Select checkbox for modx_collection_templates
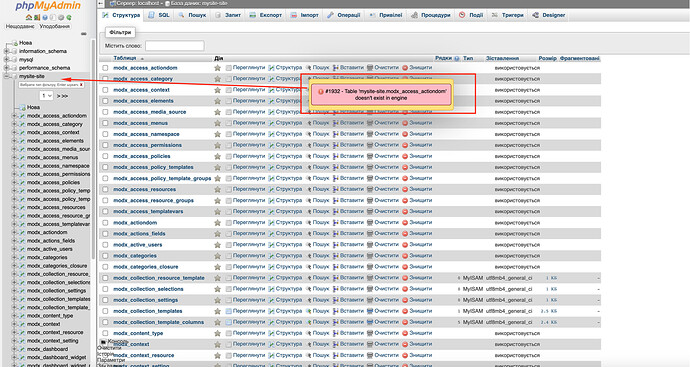This screenshot has height=367, width=690. [105, 311]
